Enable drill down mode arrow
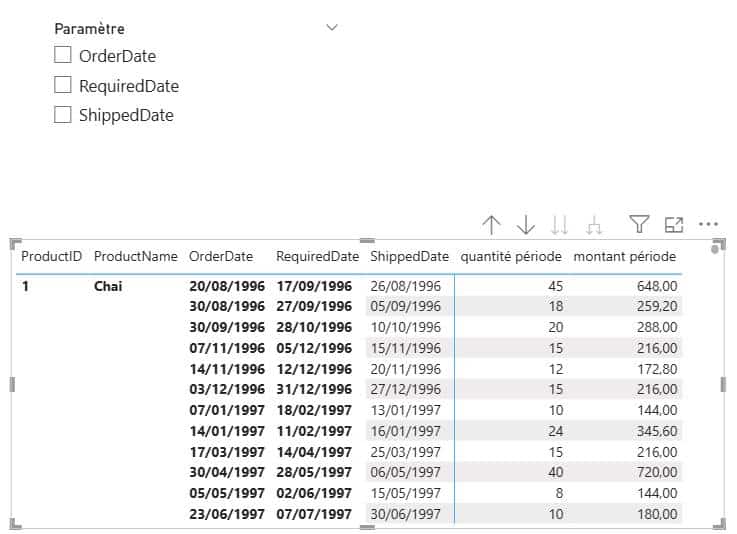Image resolution: width=737 pixels, height=534 pixels. pos(526,225)
